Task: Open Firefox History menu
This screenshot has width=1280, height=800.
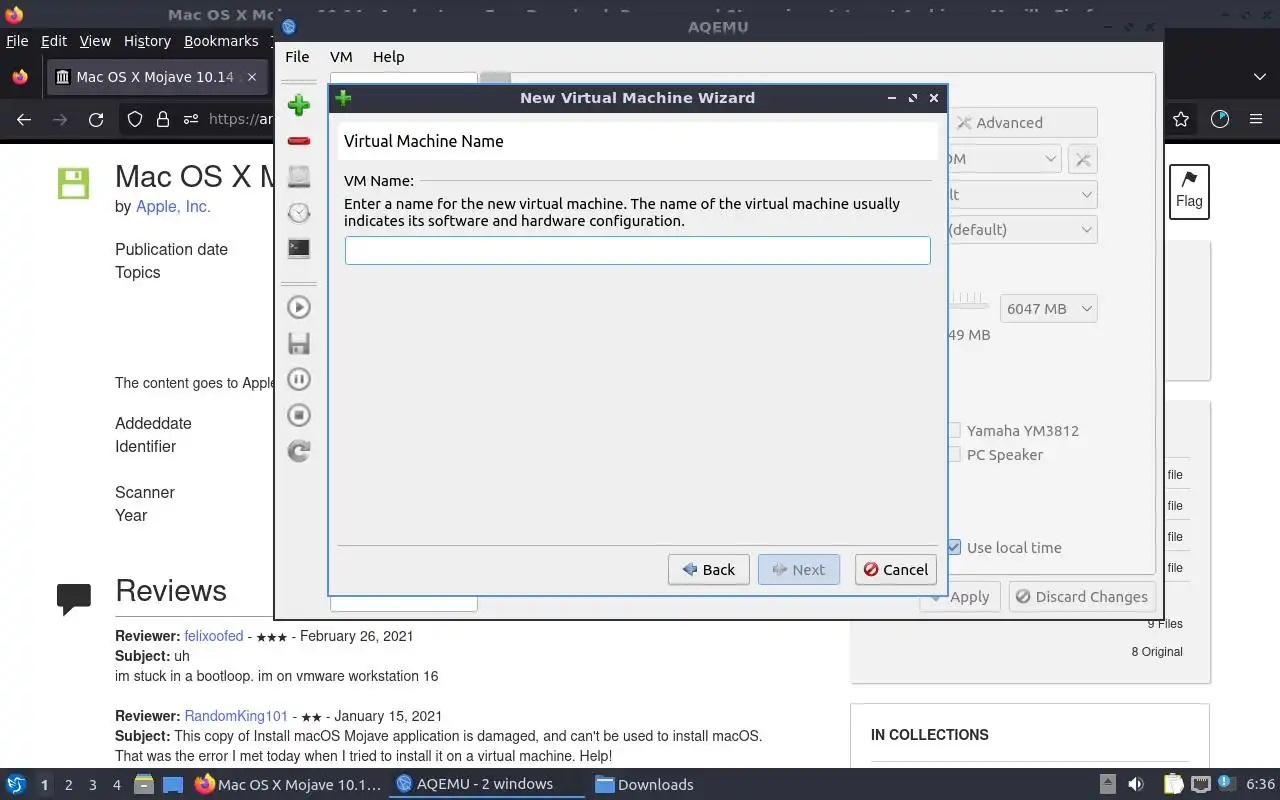Action: pos(147,41)
